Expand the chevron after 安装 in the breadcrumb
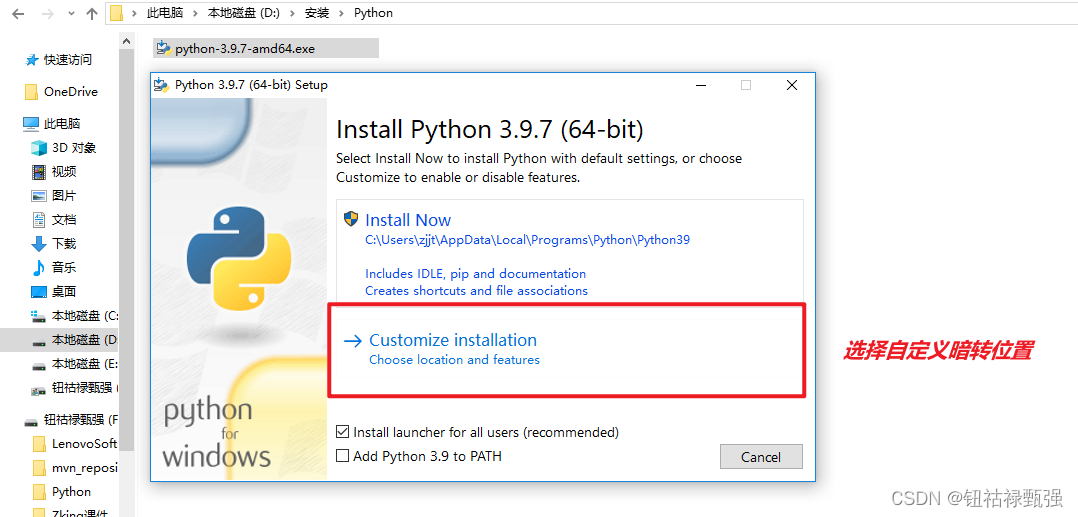 pos(342,13)
